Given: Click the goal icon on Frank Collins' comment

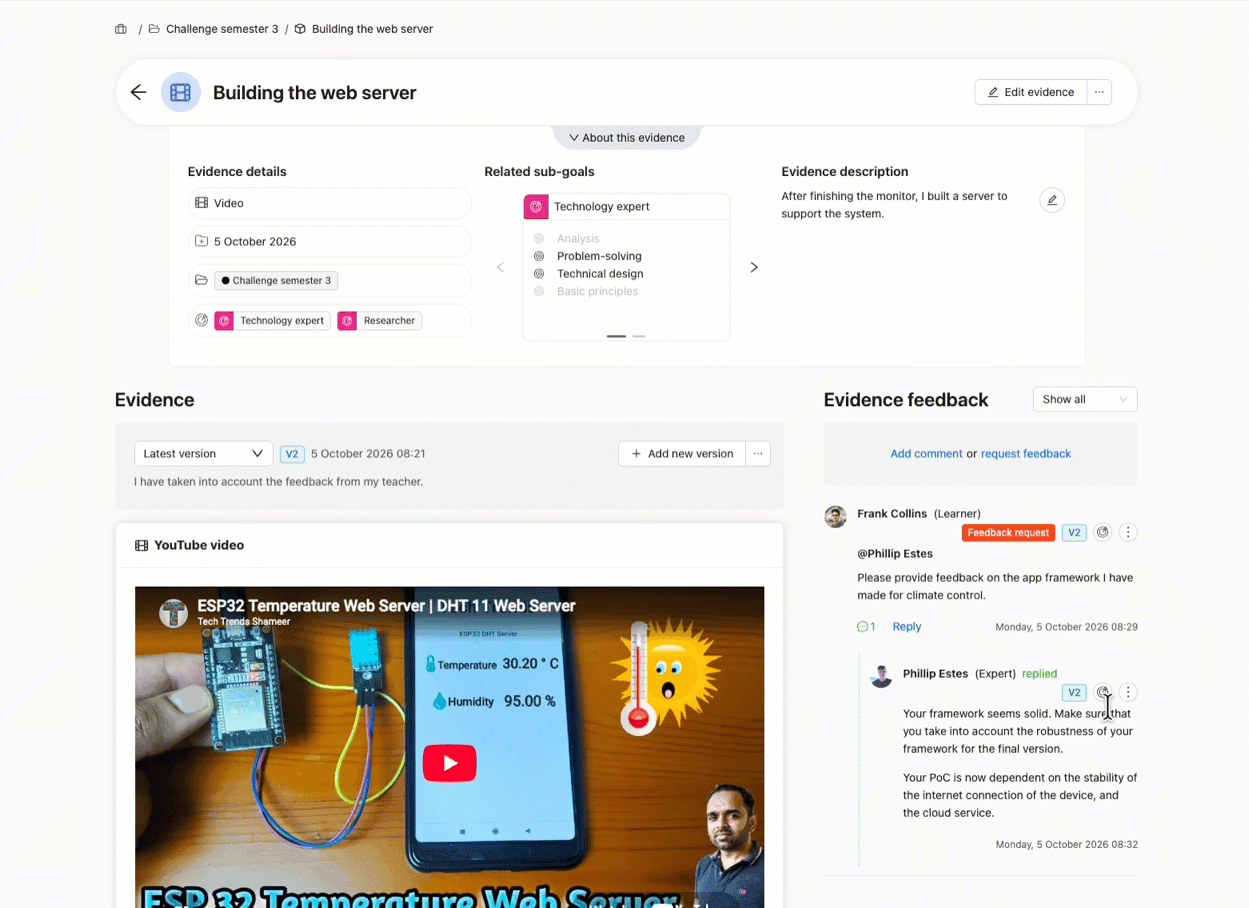Looking at the screenshot, I should click(x=1102, y=532).
